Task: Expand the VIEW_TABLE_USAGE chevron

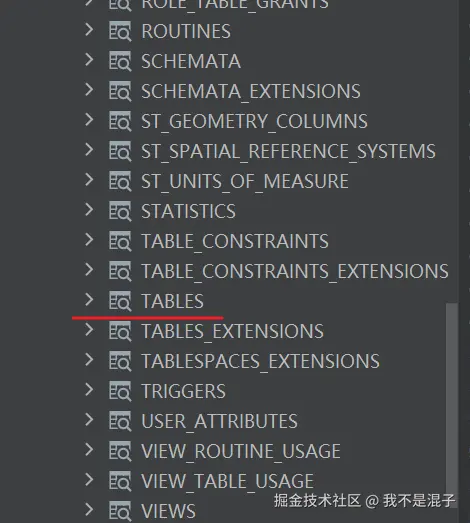Action: (x=89, y=479)
